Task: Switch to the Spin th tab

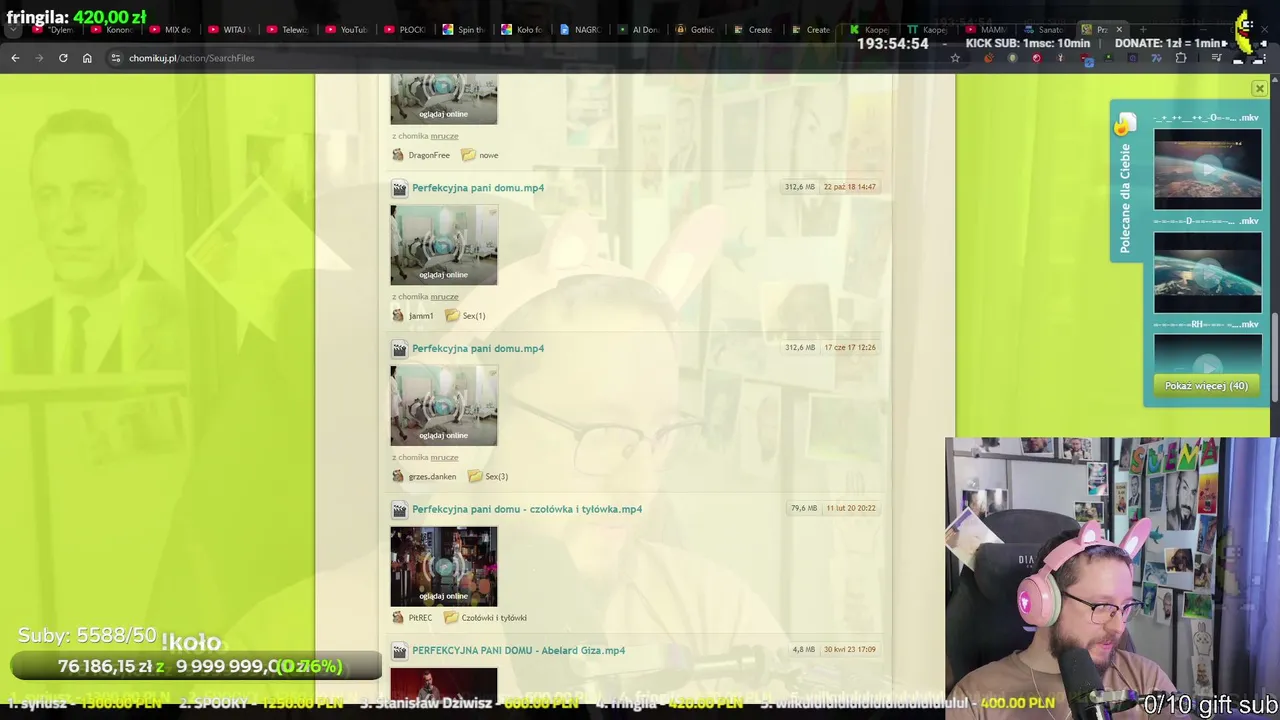Action: click(463, 30)
